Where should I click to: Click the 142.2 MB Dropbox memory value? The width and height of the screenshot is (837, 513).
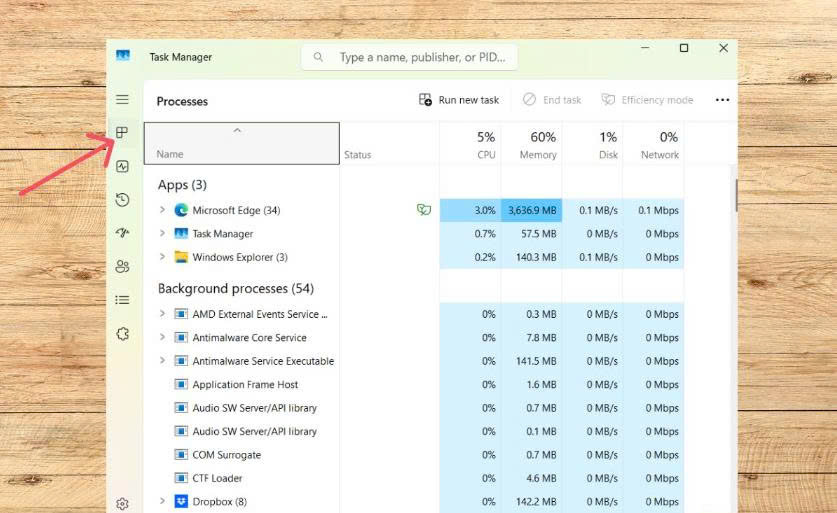(536, 502)
